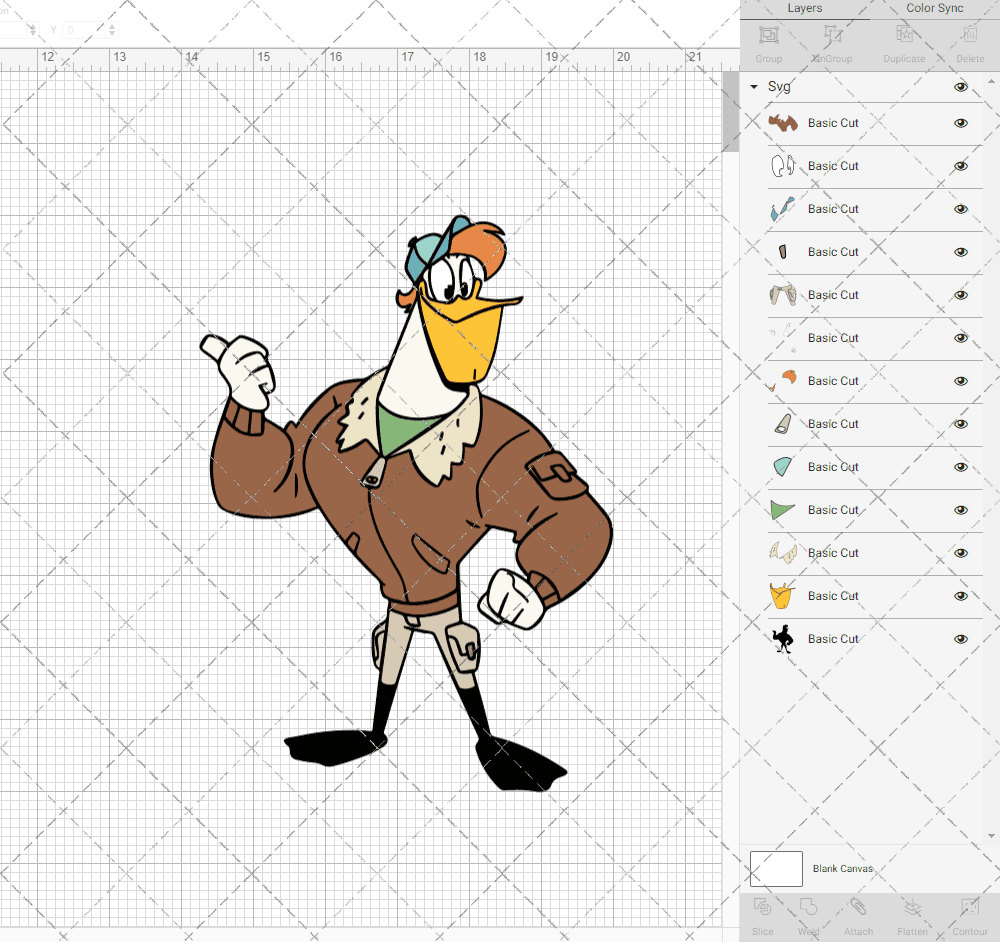Select the small brown zipper pull layer thumbnail
This screenshot has width=1000, height=942.
coord(783,252)
